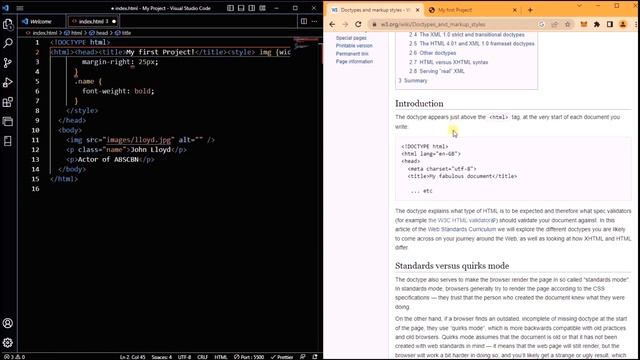Close the My first Project browser tab
Viewport: 640px width, 360px height.
click(515, 10)
